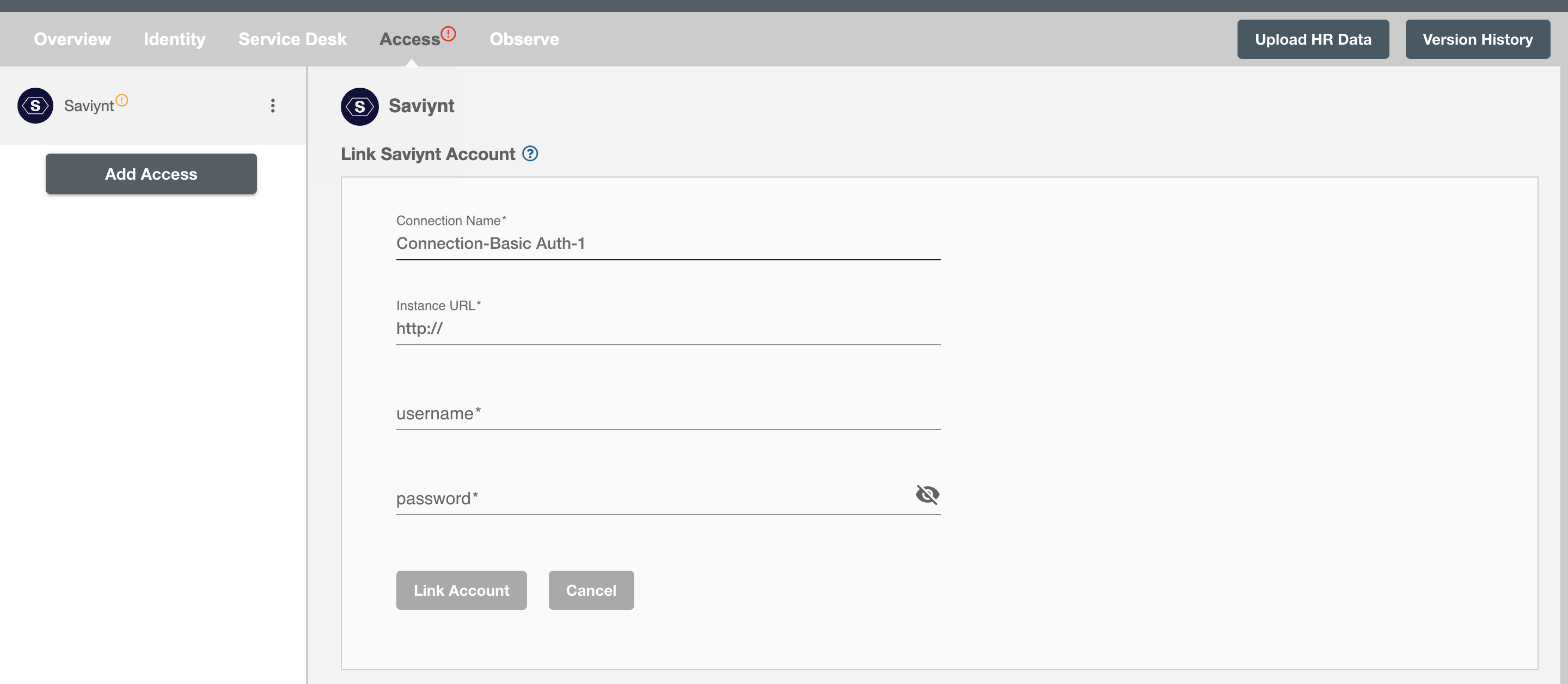Click the Connection Name label
This screenshot has height=684, width=1568.
451,221
